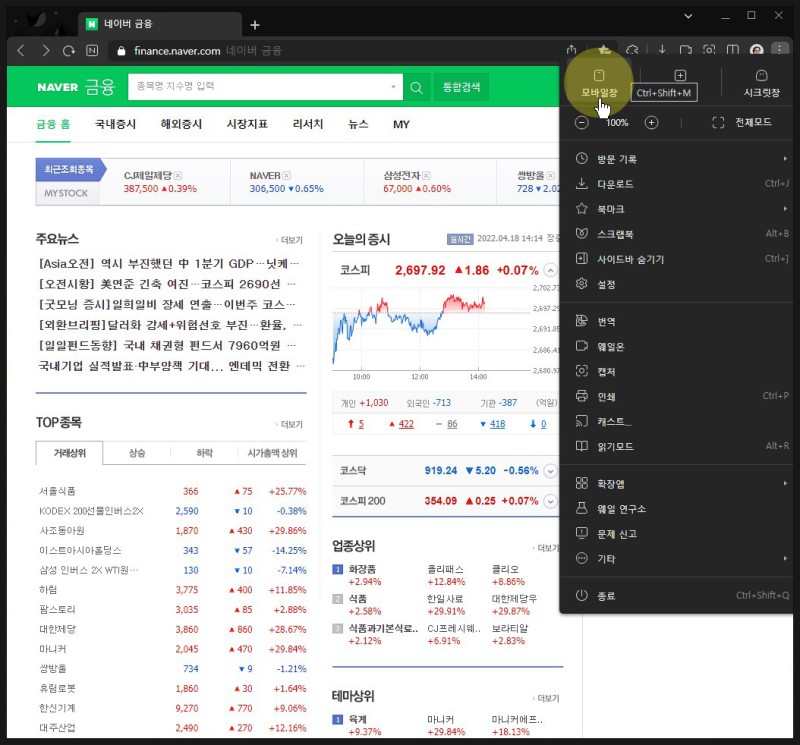Open the 화장품 sector link

[x=362, y=569]
